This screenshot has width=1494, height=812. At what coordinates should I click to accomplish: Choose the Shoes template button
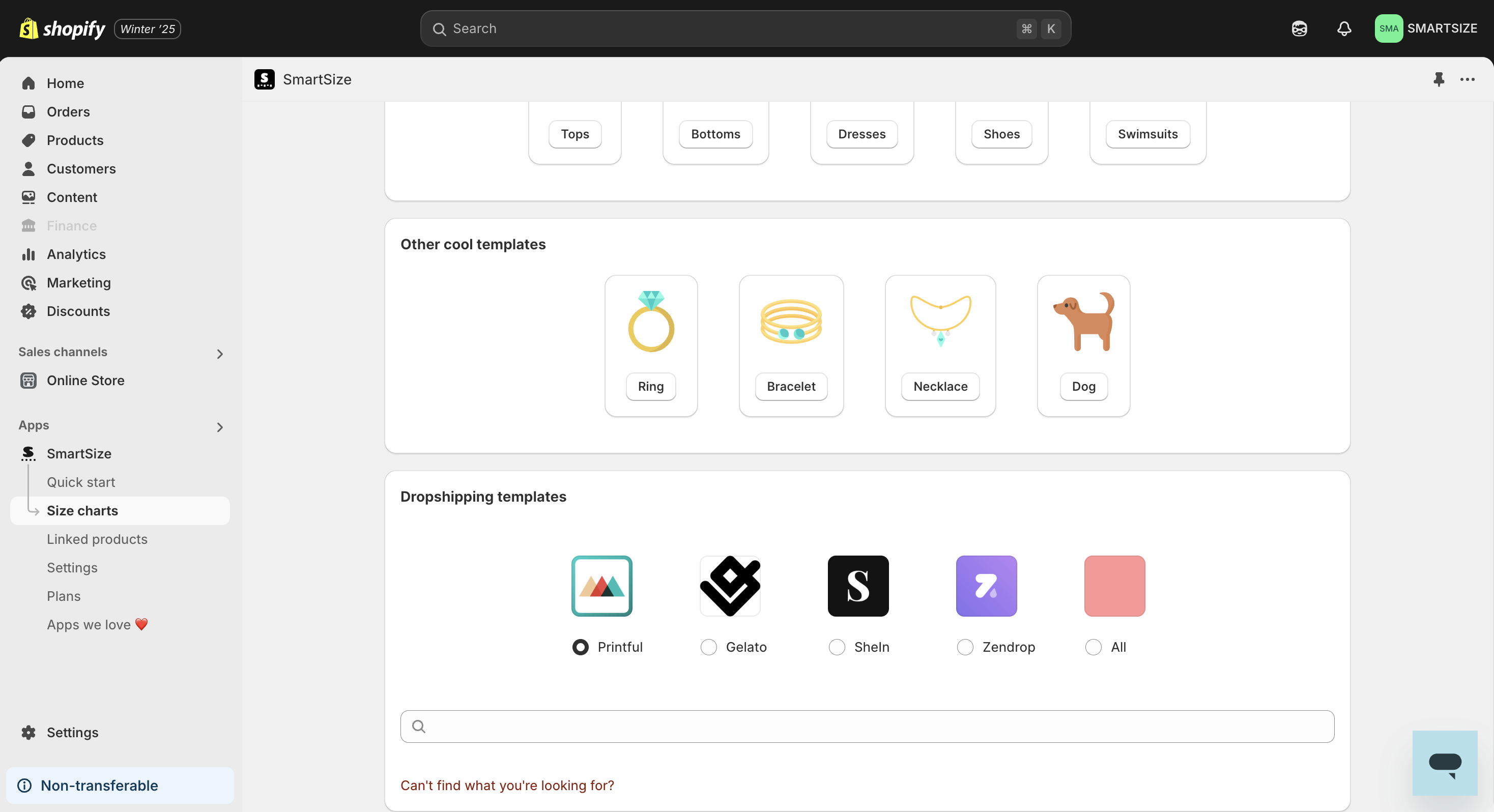click(x=1001, y=134)
